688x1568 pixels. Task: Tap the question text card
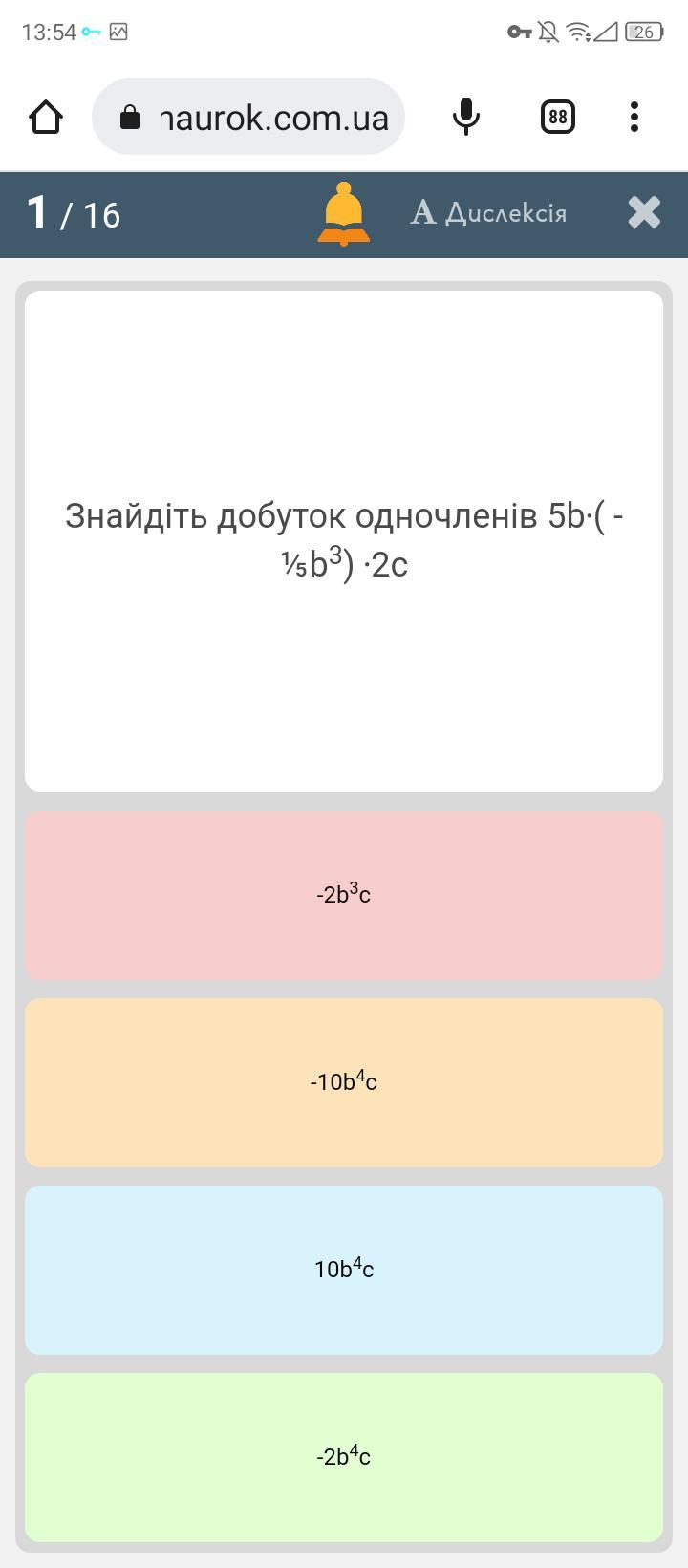344,540
